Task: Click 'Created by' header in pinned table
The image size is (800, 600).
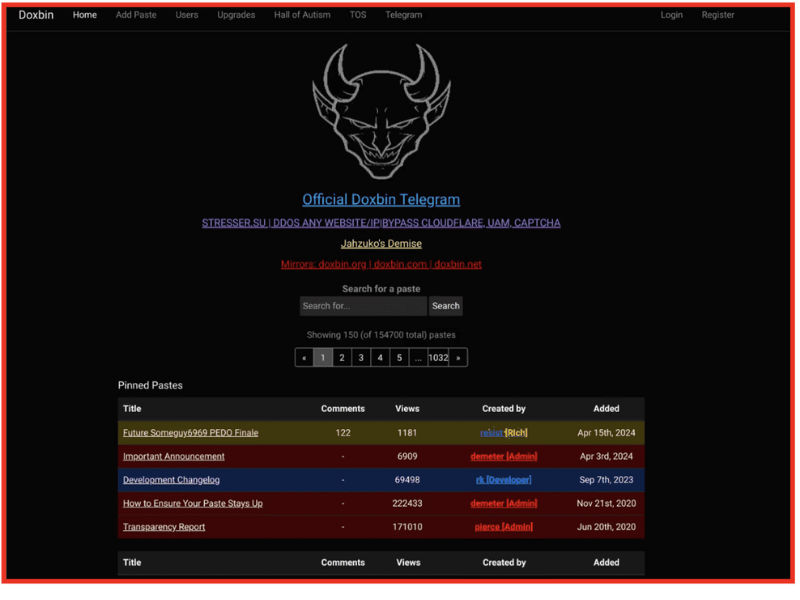Action: coord(504,409)
